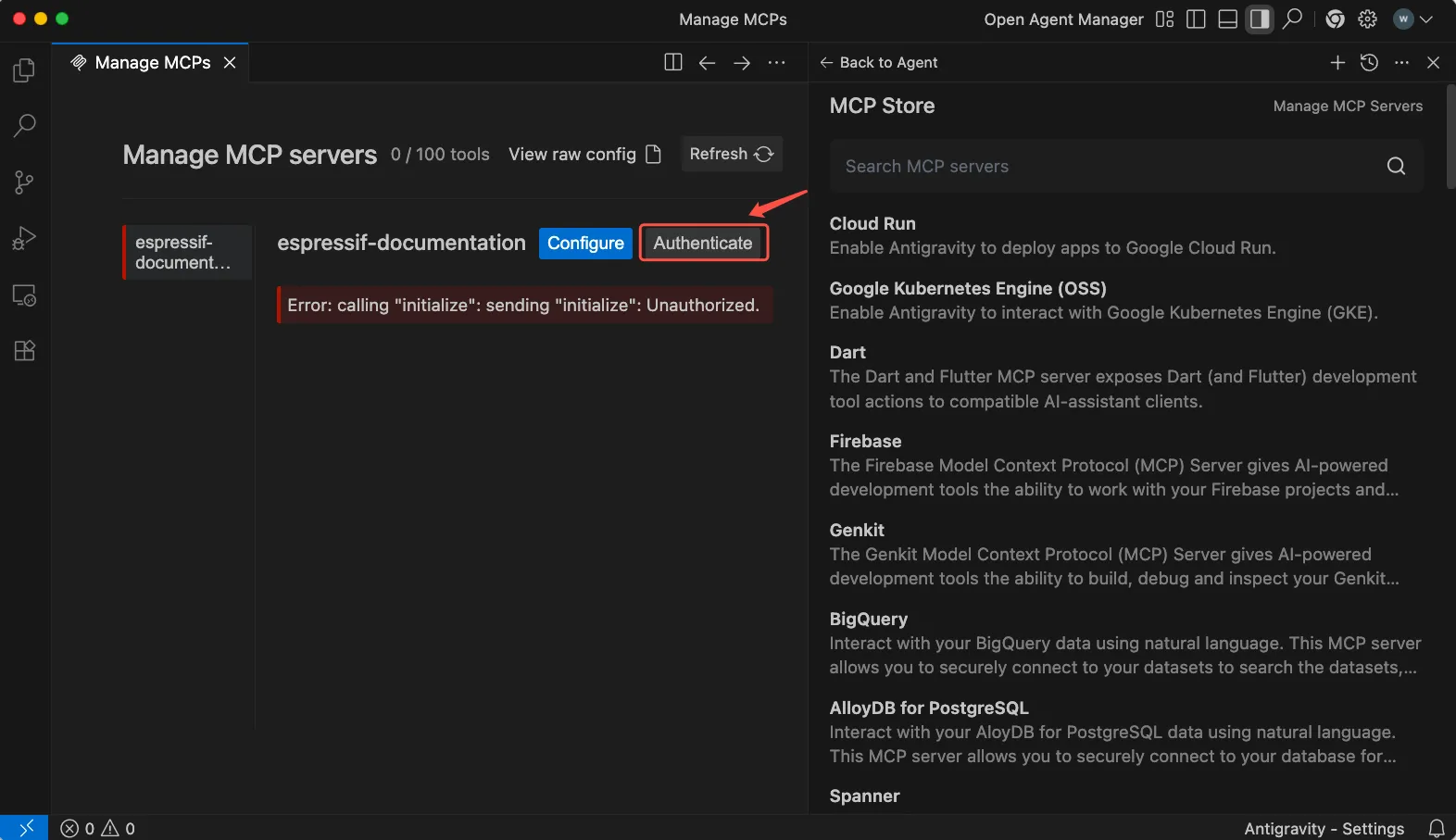
Task: Open editor more actions menu
Action: click(x=777, y=62)
